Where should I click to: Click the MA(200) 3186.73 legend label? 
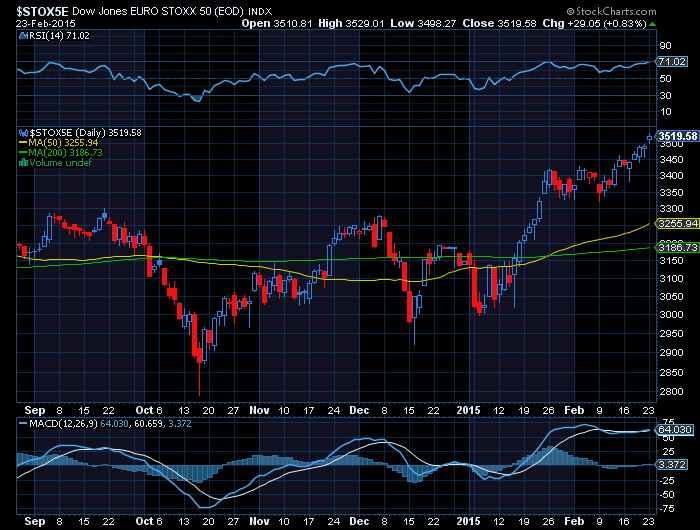65,152
